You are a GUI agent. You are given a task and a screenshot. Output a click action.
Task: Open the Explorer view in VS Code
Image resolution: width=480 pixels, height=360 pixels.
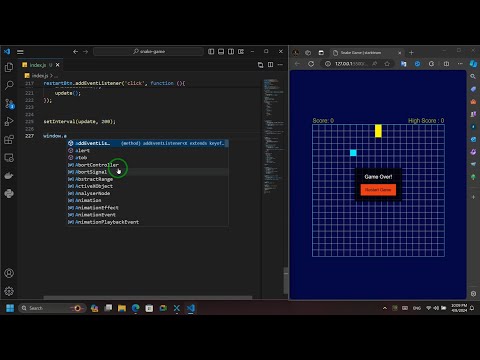(x=9, y=67)
